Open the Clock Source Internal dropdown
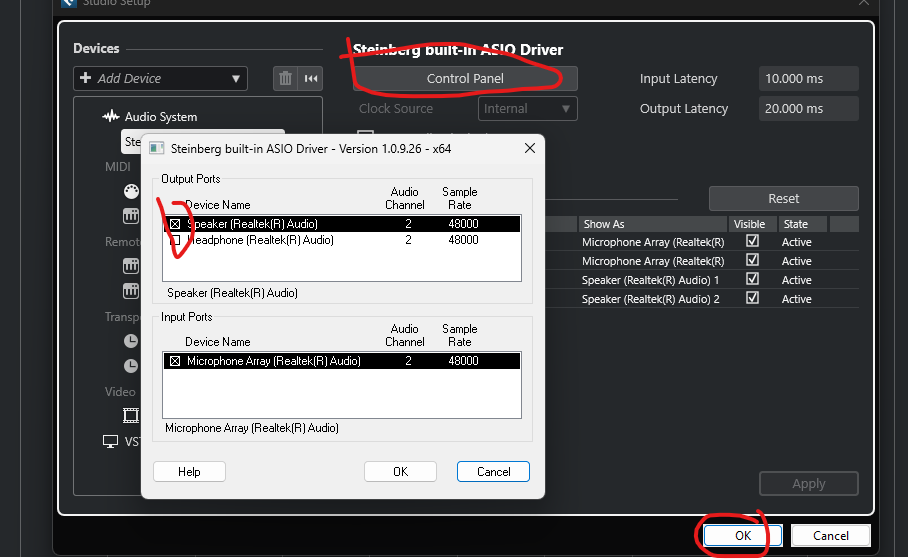Viewport: 908px width, 559px height. click(528, 108)
